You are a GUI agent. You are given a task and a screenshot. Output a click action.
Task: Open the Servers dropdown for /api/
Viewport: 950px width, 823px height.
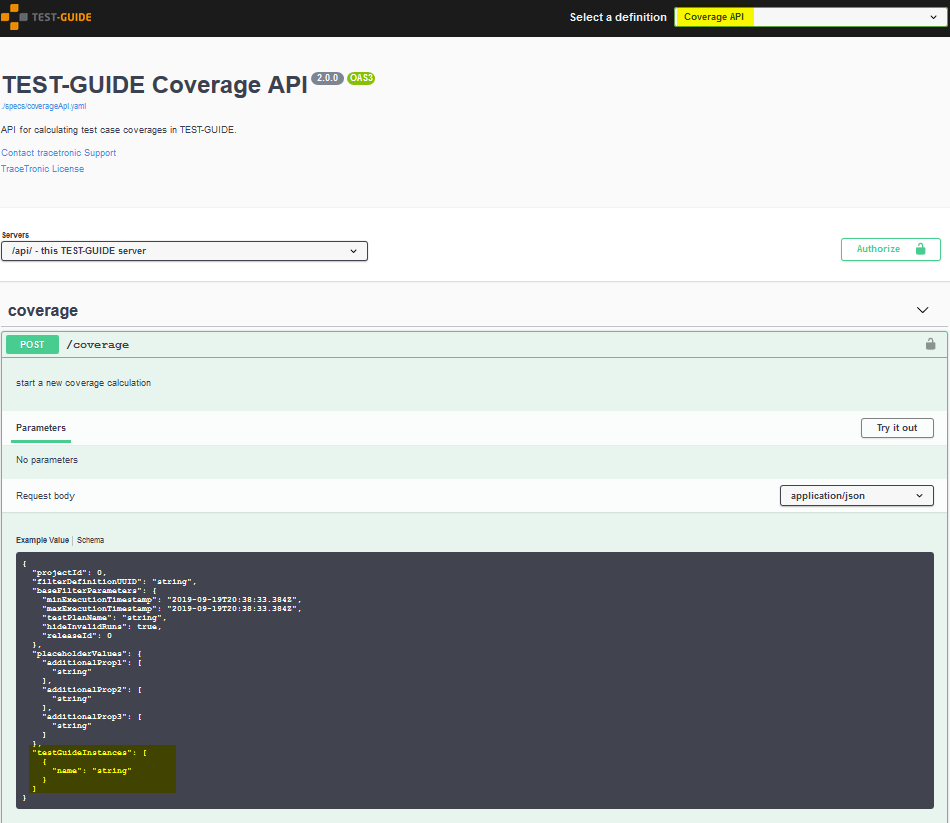point(185,250)
